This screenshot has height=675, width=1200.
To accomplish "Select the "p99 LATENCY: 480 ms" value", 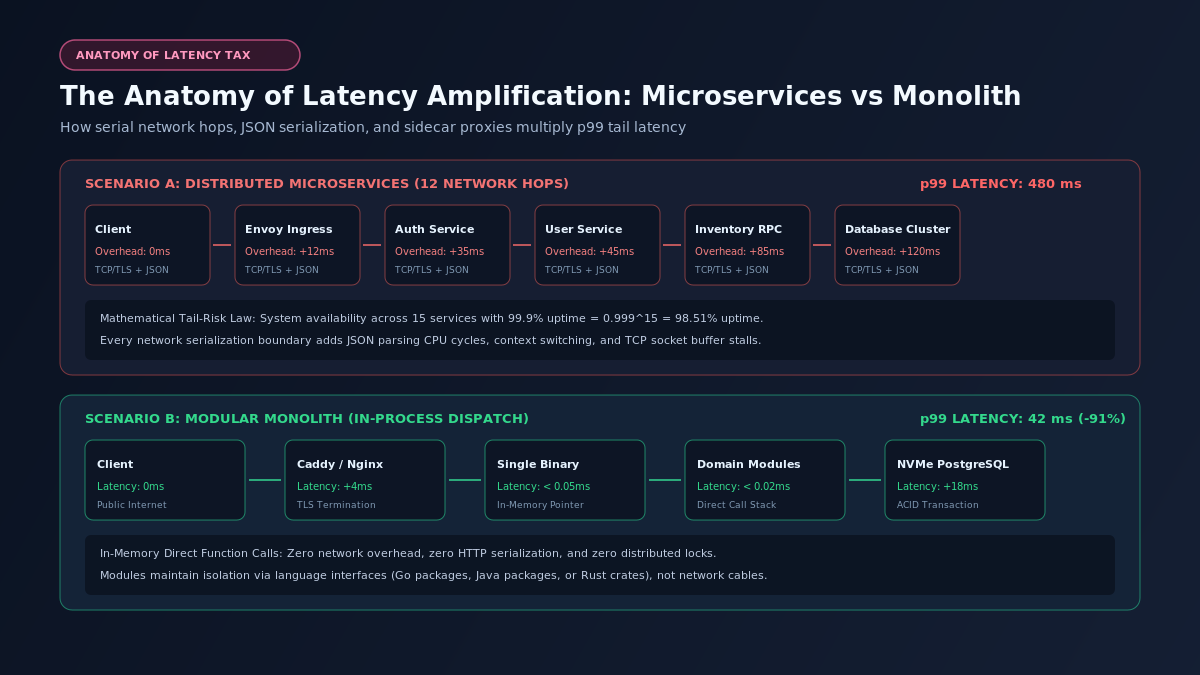I will [1001, 184].
